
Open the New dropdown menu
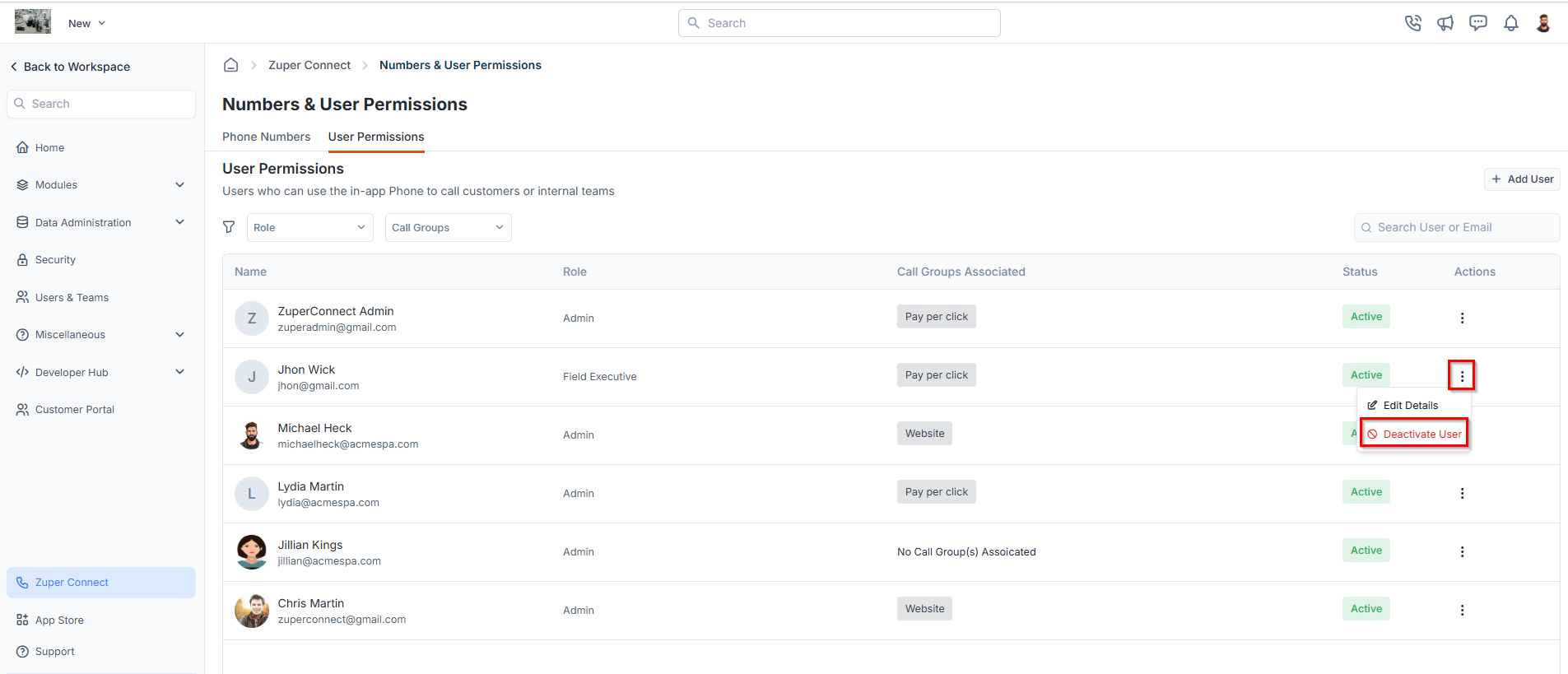click(x=86, y=23)
